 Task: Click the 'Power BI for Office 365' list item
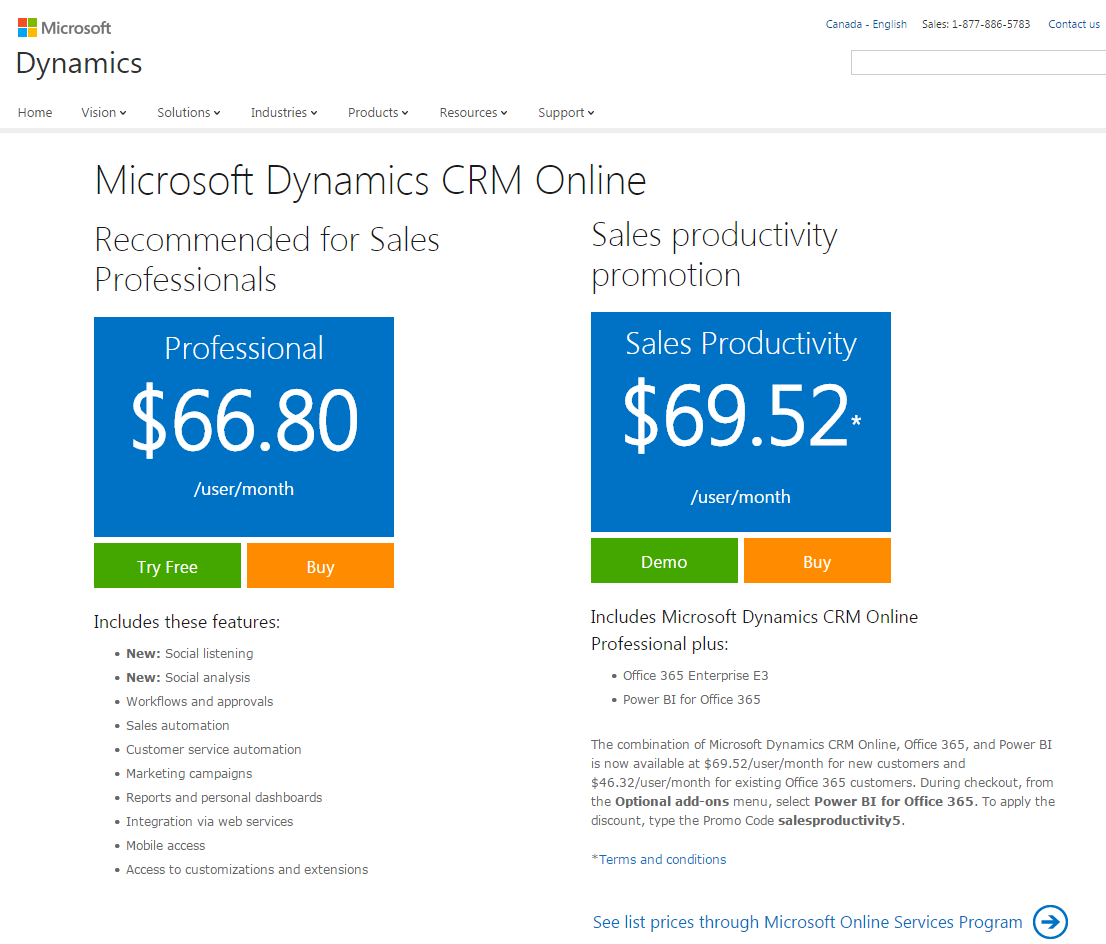[692, 699]
